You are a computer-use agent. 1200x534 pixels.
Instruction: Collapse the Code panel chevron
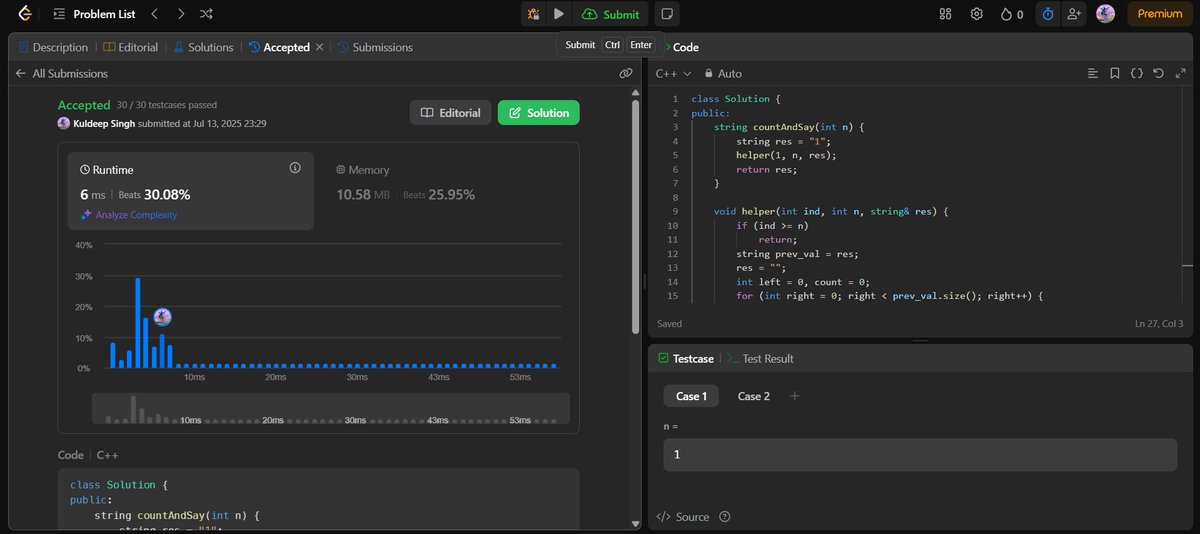click(x=666, y=47)
